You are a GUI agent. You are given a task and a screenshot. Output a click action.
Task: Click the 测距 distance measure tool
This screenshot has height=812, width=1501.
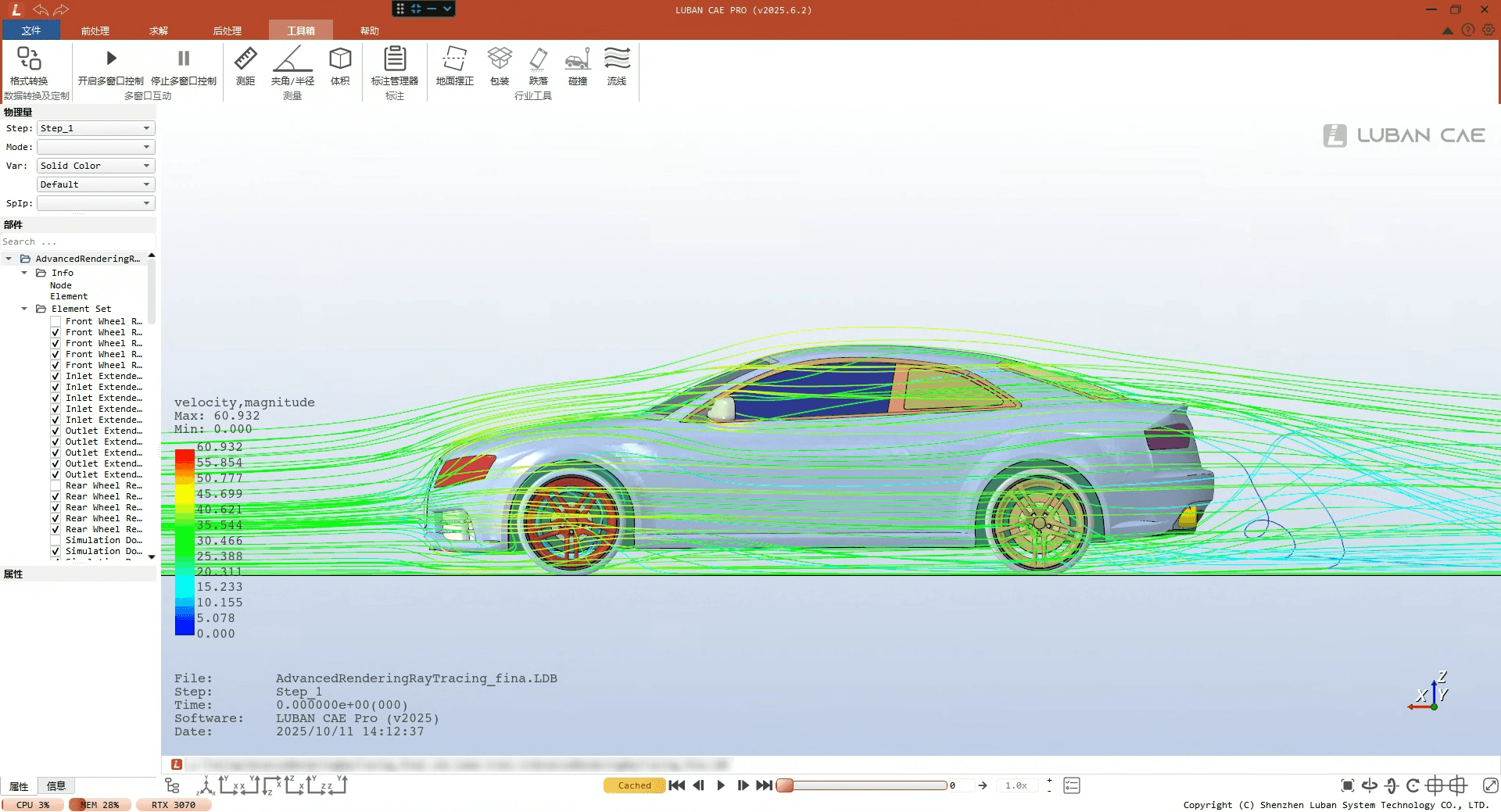[x=245, y=66]
